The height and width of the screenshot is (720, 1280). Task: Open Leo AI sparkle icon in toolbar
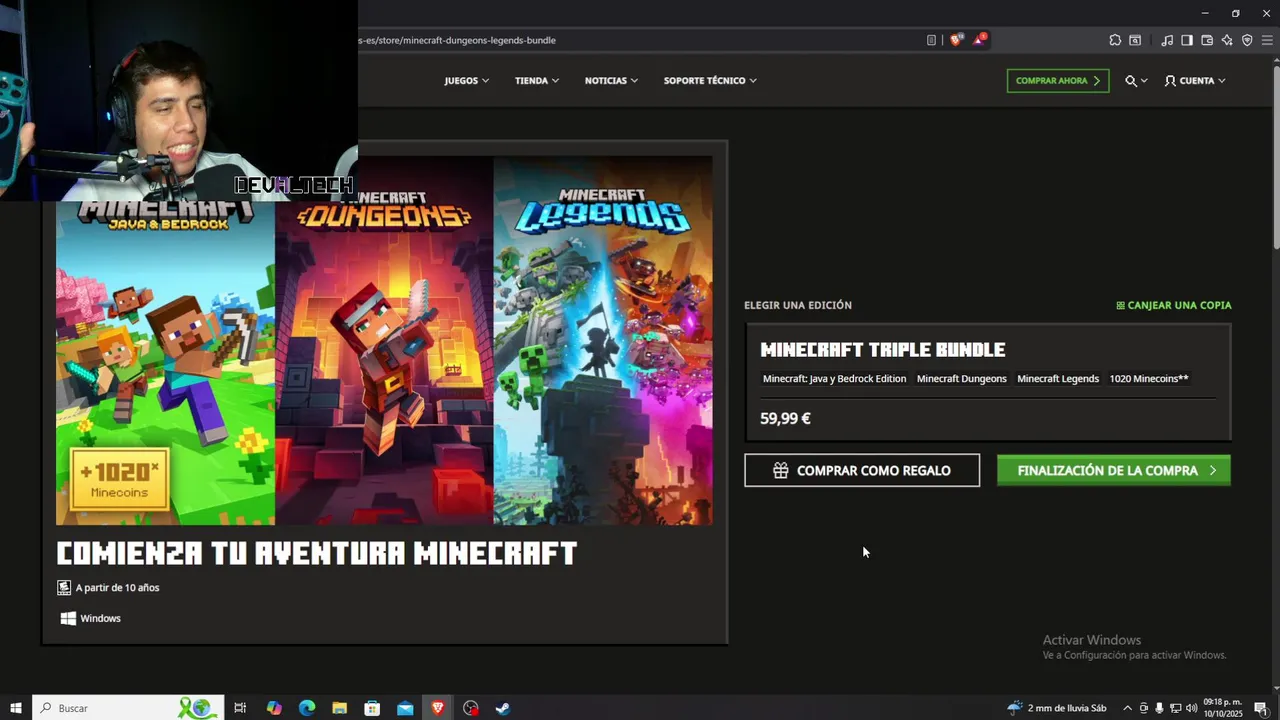[1227, 40]
